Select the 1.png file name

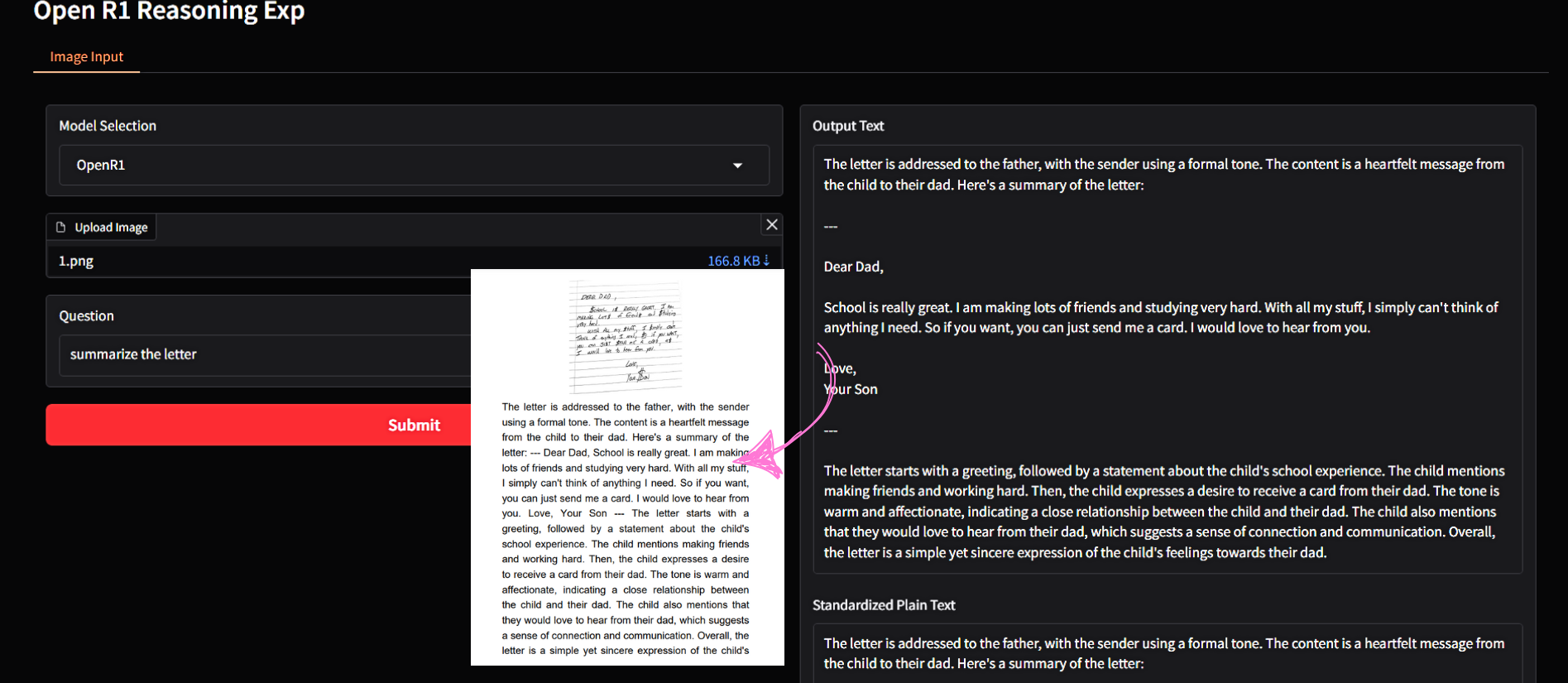(76, 261)
